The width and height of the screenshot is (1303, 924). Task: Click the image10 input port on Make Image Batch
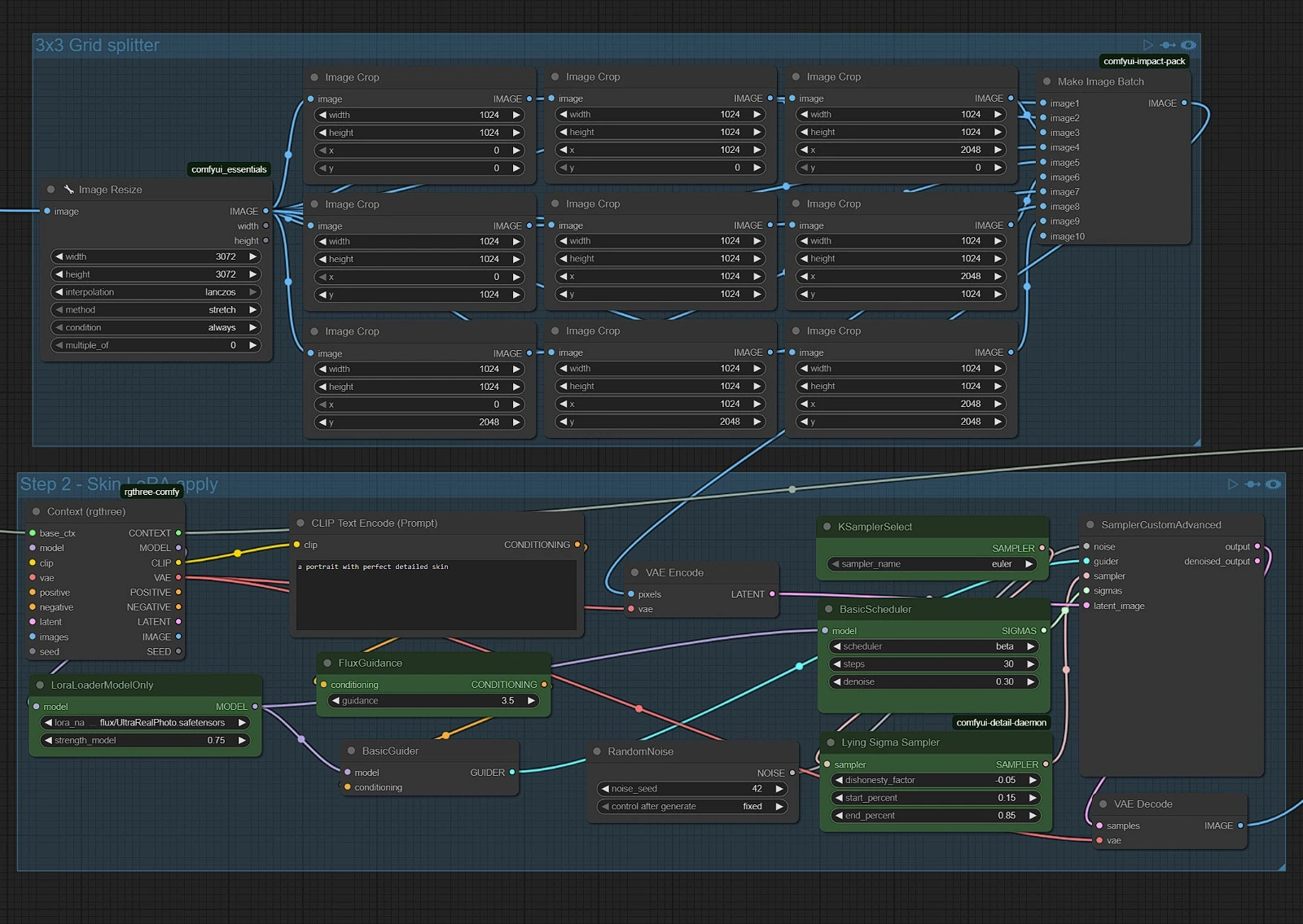(x=1043, y=237)
